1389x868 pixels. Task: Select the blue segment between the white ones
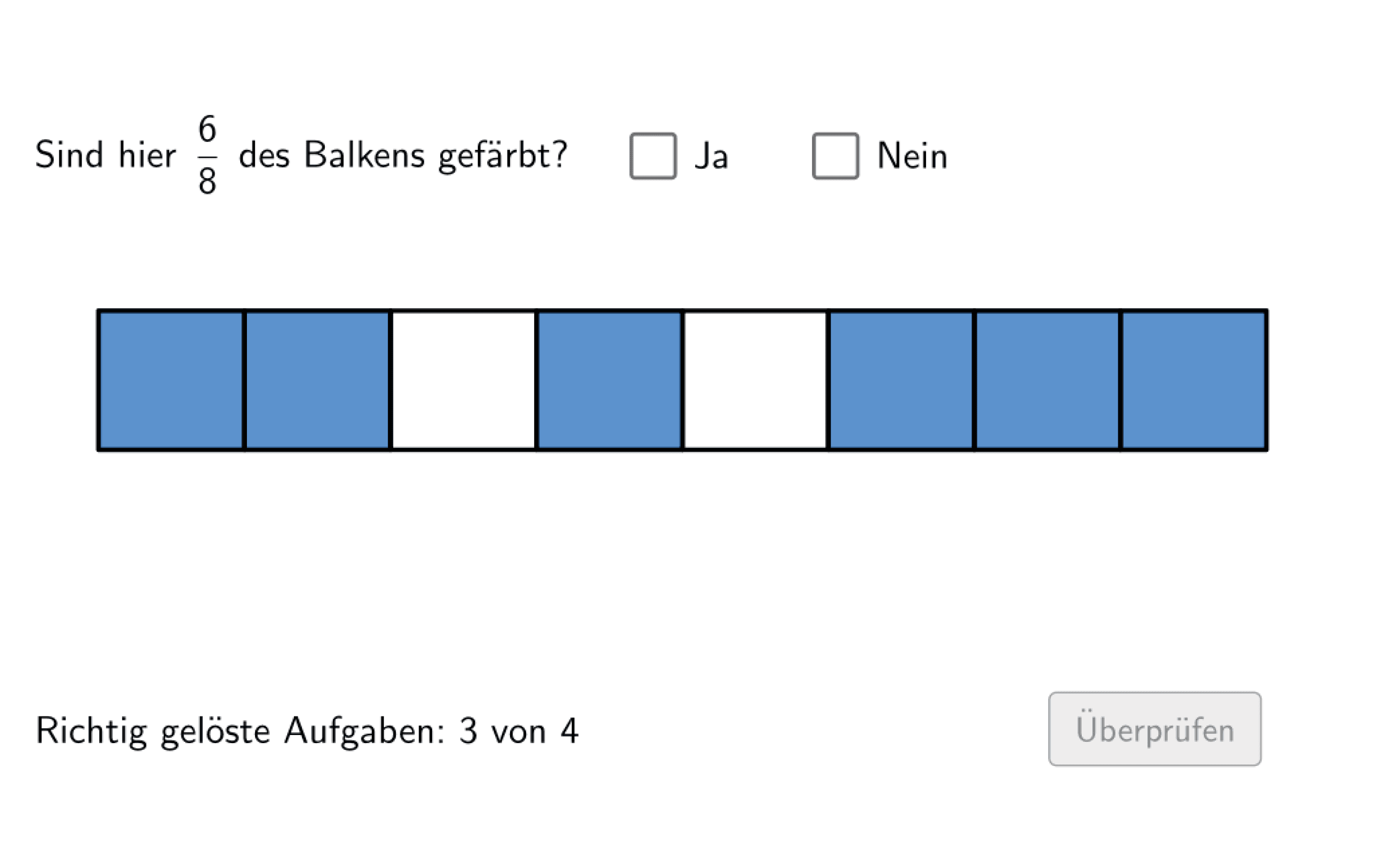[610, 380]
